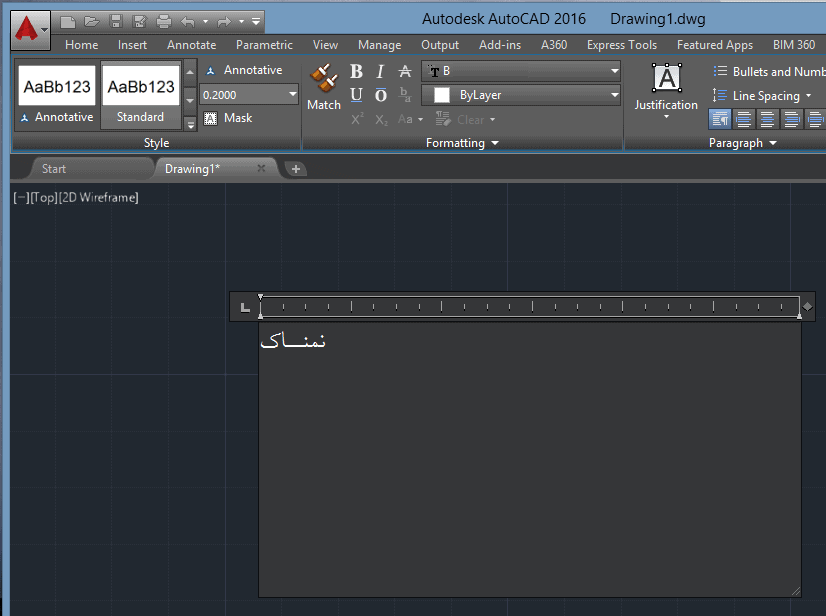Expand the text style gallery
This screenshot has width=826, height=616.
(191, 124)
